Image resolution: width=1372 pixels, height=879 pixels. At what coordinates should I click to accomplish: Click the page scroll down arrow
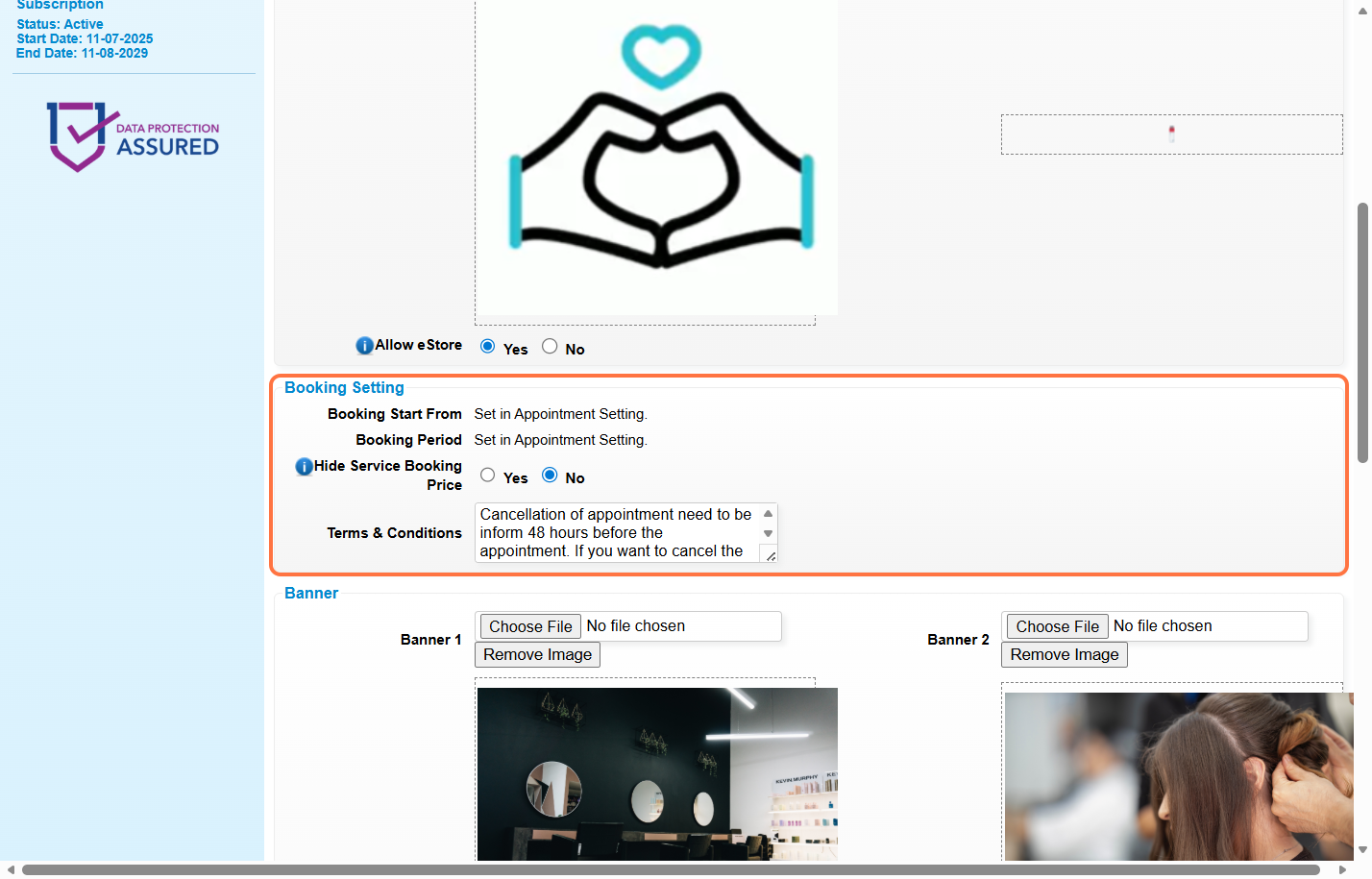[1362, 850]
